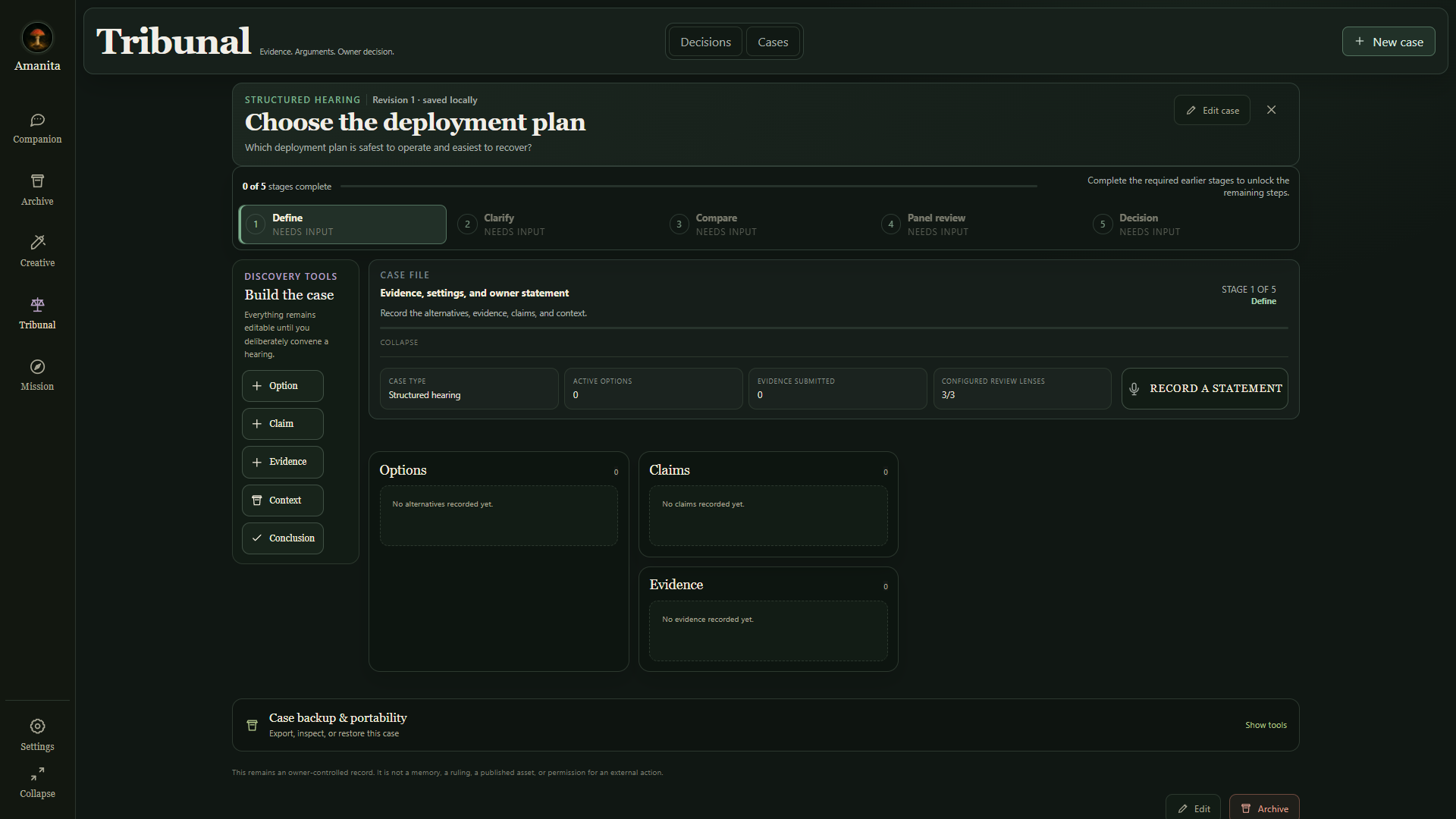Click the New case button
The image size is (1456, 819).
pos(1389,42)
